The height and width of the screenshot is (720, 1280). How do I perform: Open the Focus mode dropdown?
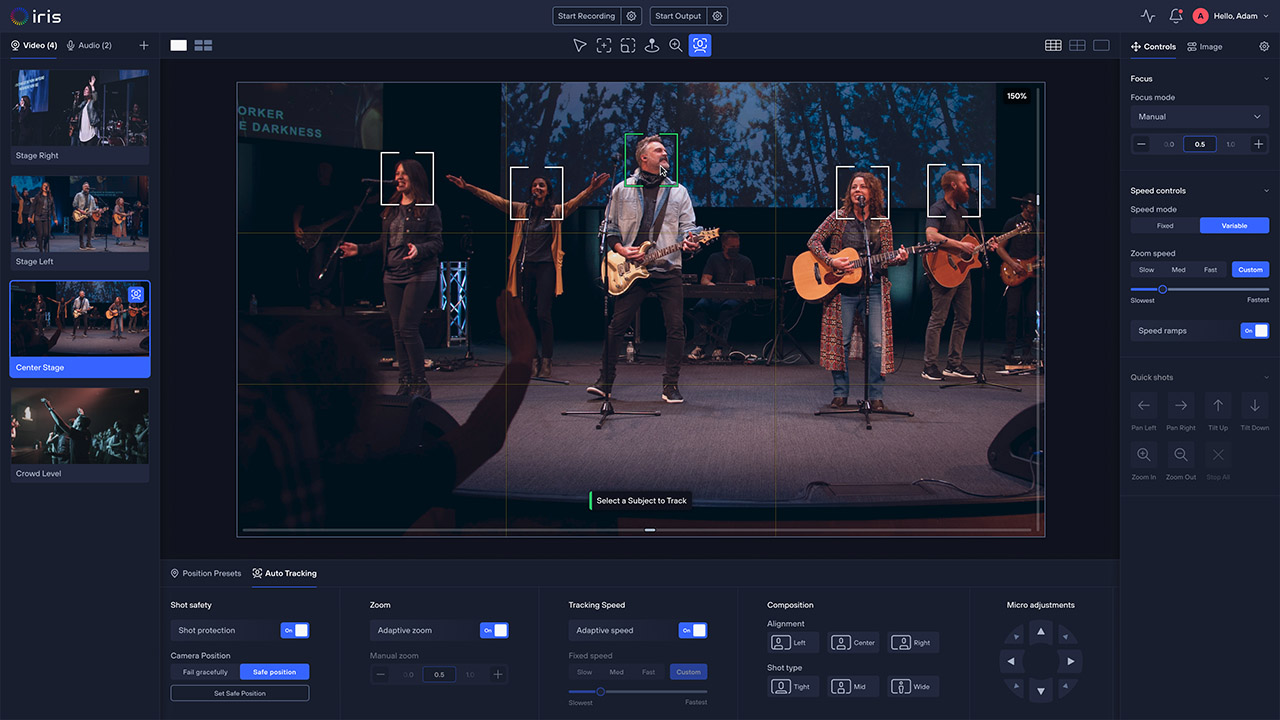click(x=1199, y=117)
